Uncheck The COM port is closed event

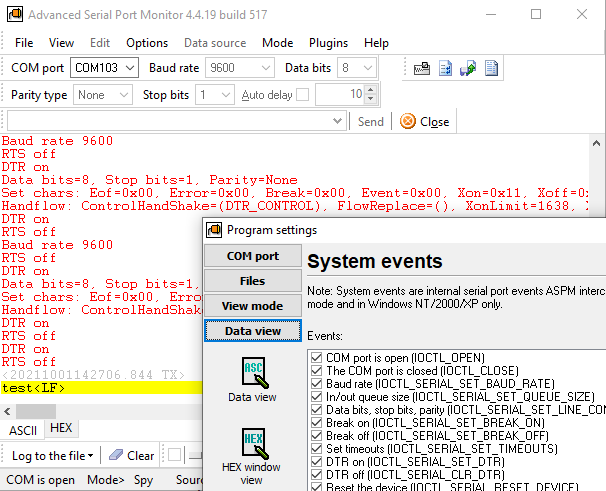(x=317, y=371)
